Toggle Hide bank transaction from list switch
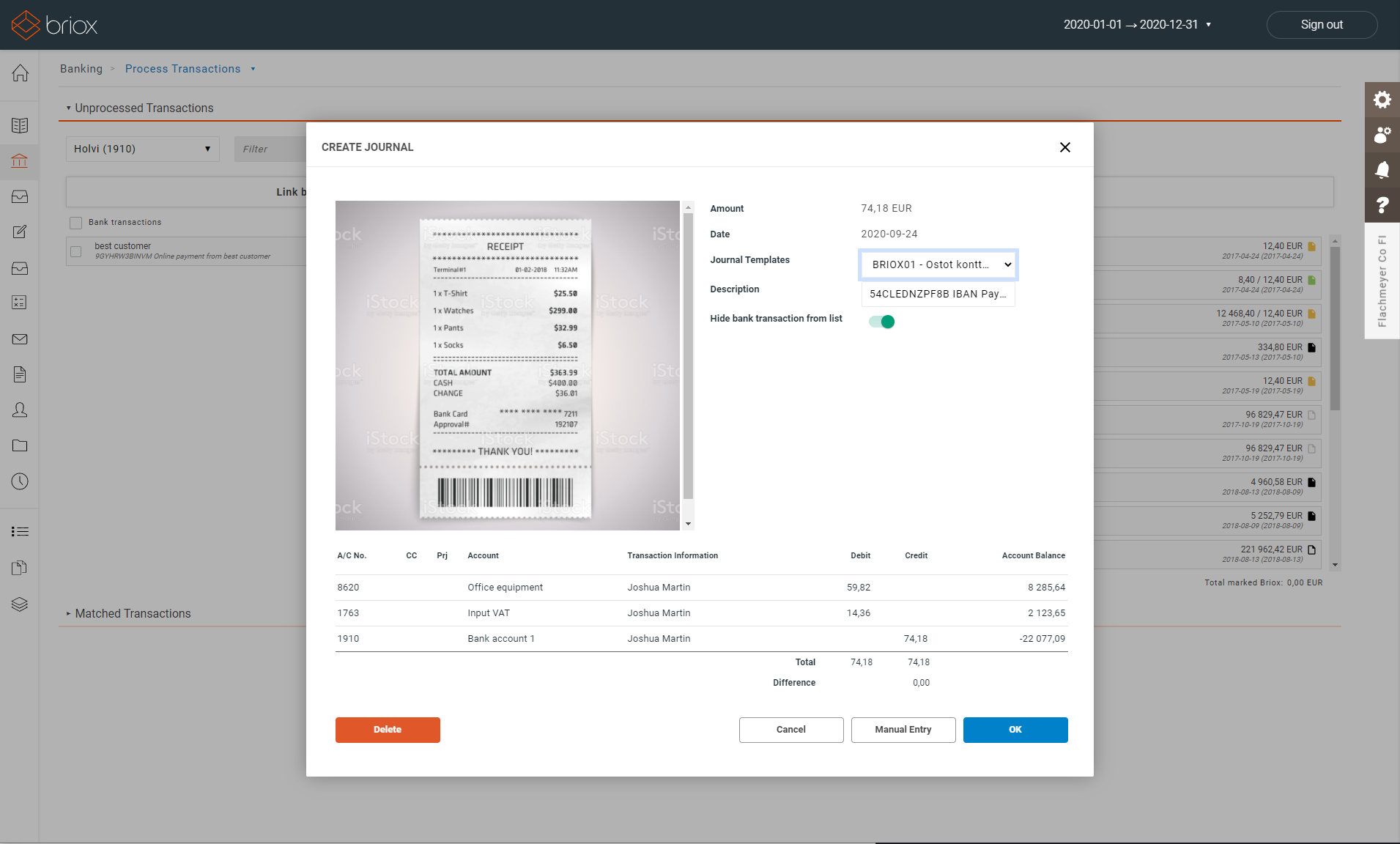 point(881,322)
